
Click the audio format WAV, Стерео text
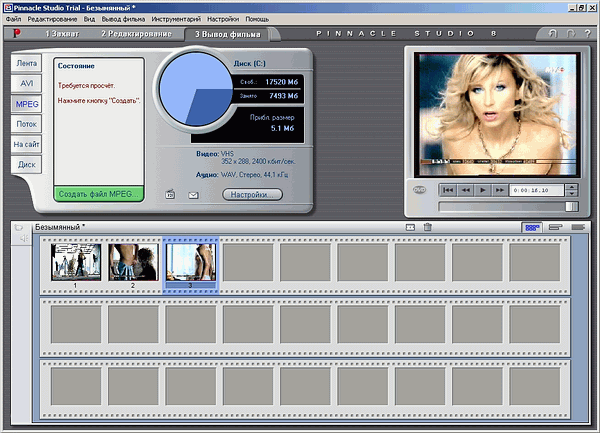coord(254,175)
